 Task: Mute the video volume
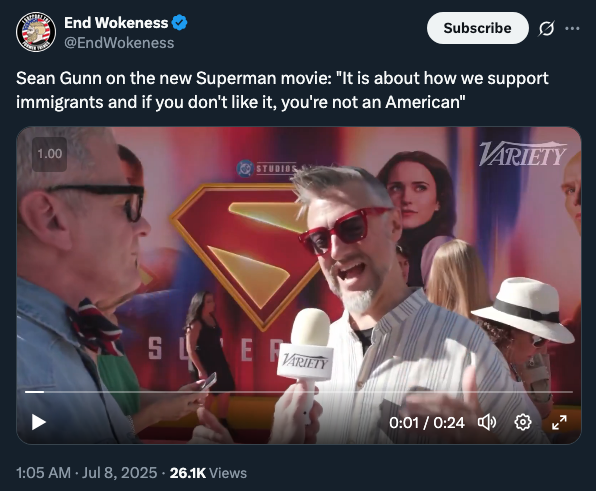click(487, 422)
